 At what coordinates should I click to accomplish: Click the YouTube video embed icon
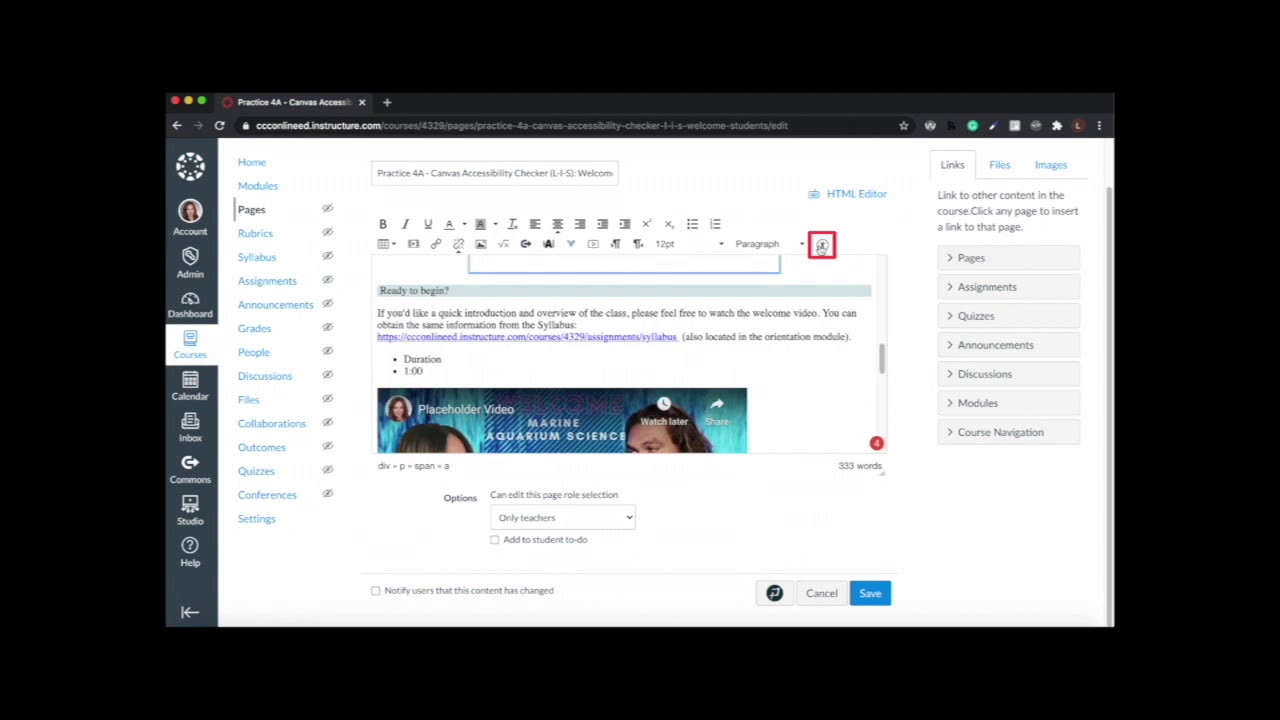pyautogui.click(x=593, y=244)
